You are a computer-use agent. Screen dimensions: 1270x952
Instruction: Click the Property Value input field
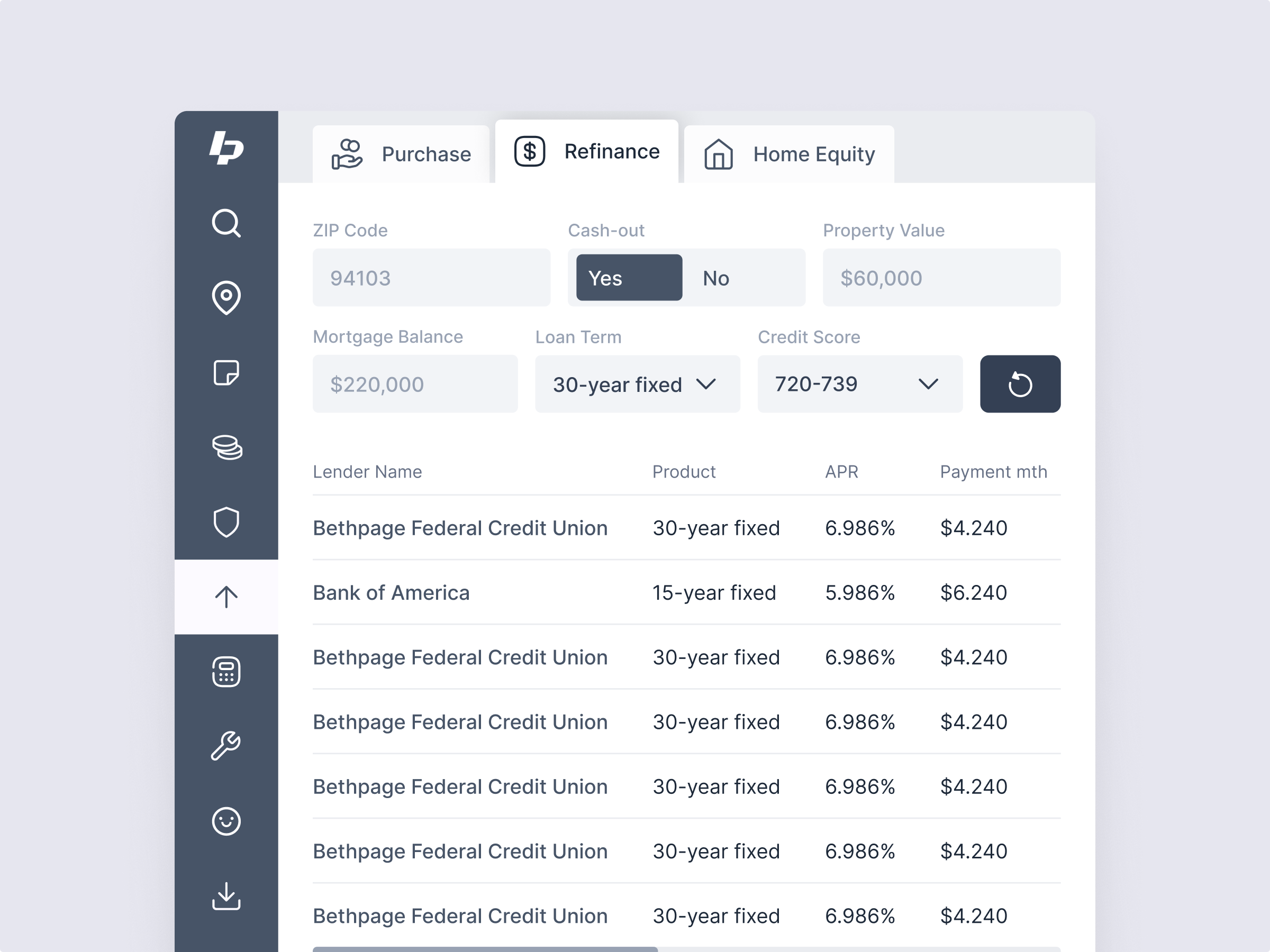click(x=941, y=278)
